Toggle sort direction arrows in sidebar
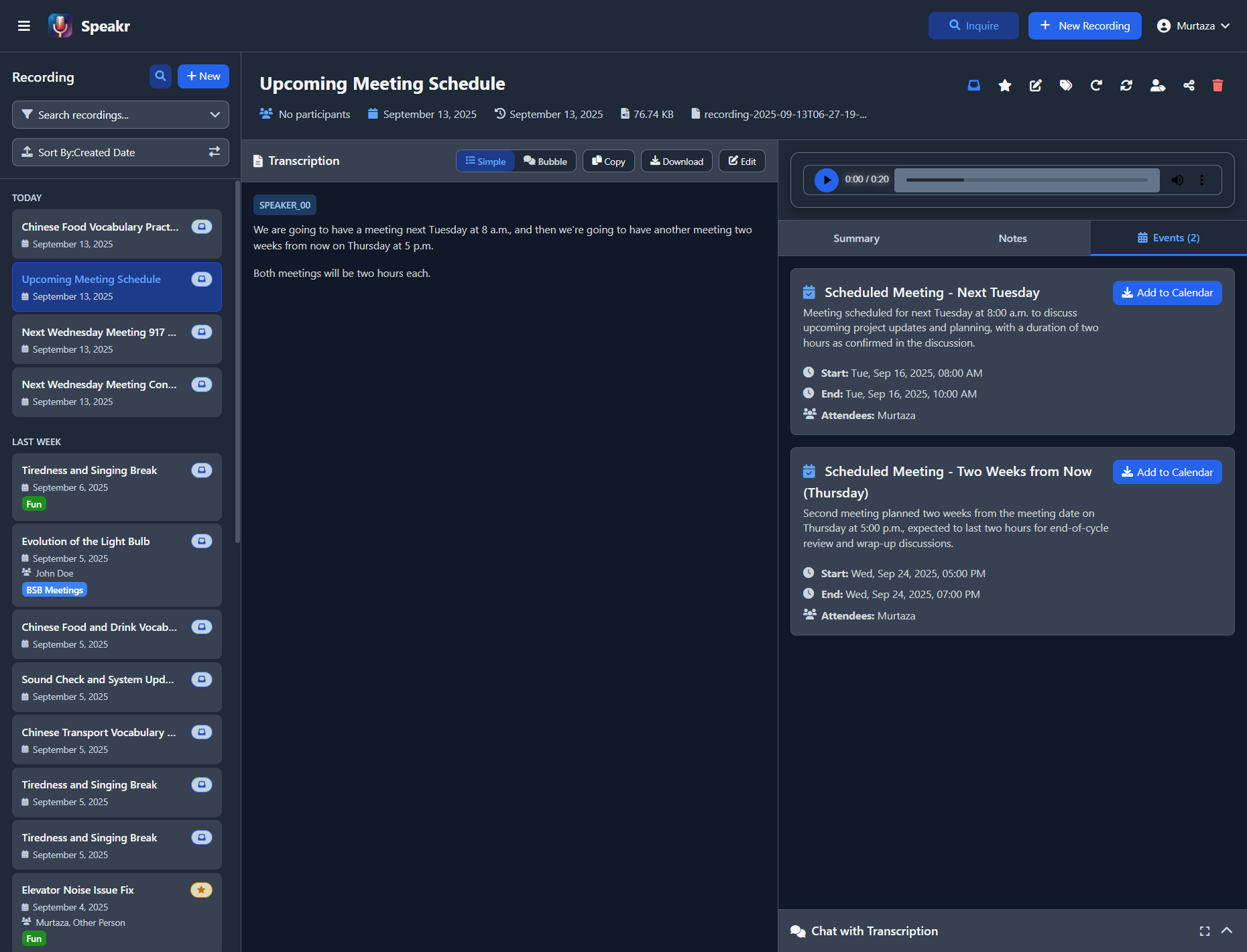The image size is (1247, 952). tap(214, 152)
